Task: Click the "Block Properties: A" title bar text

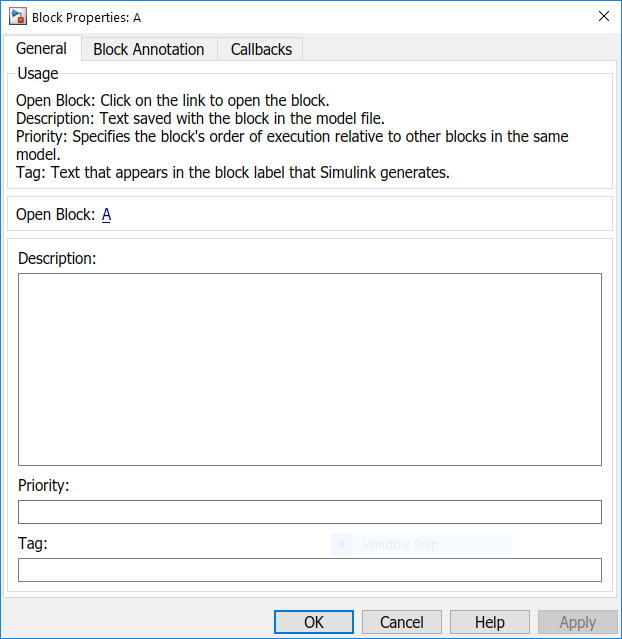Action: (x=86, y=17)
